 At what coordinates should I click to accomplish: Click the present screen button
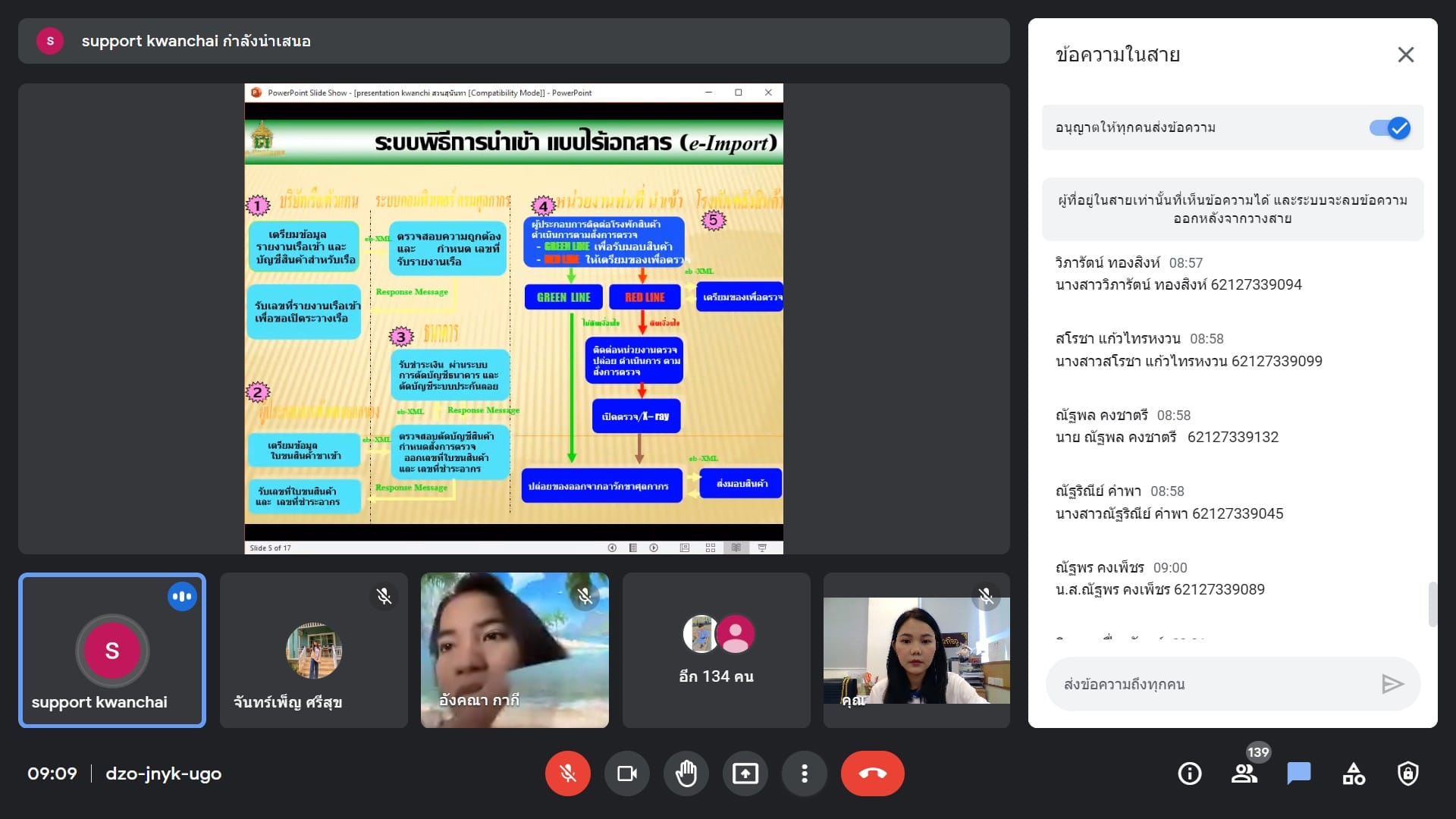745,773
